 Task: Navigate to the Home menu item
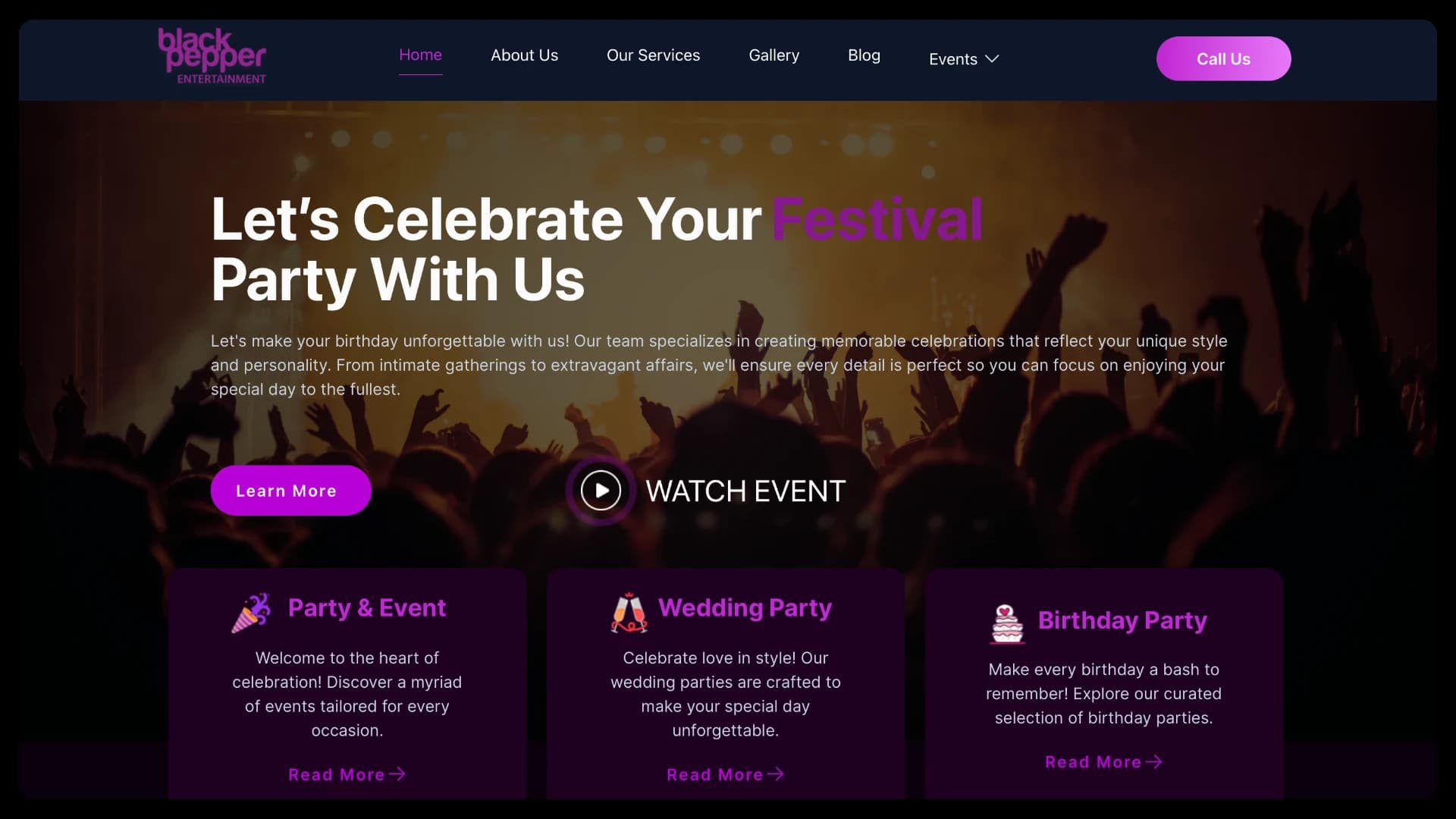(x=421, y=55)
